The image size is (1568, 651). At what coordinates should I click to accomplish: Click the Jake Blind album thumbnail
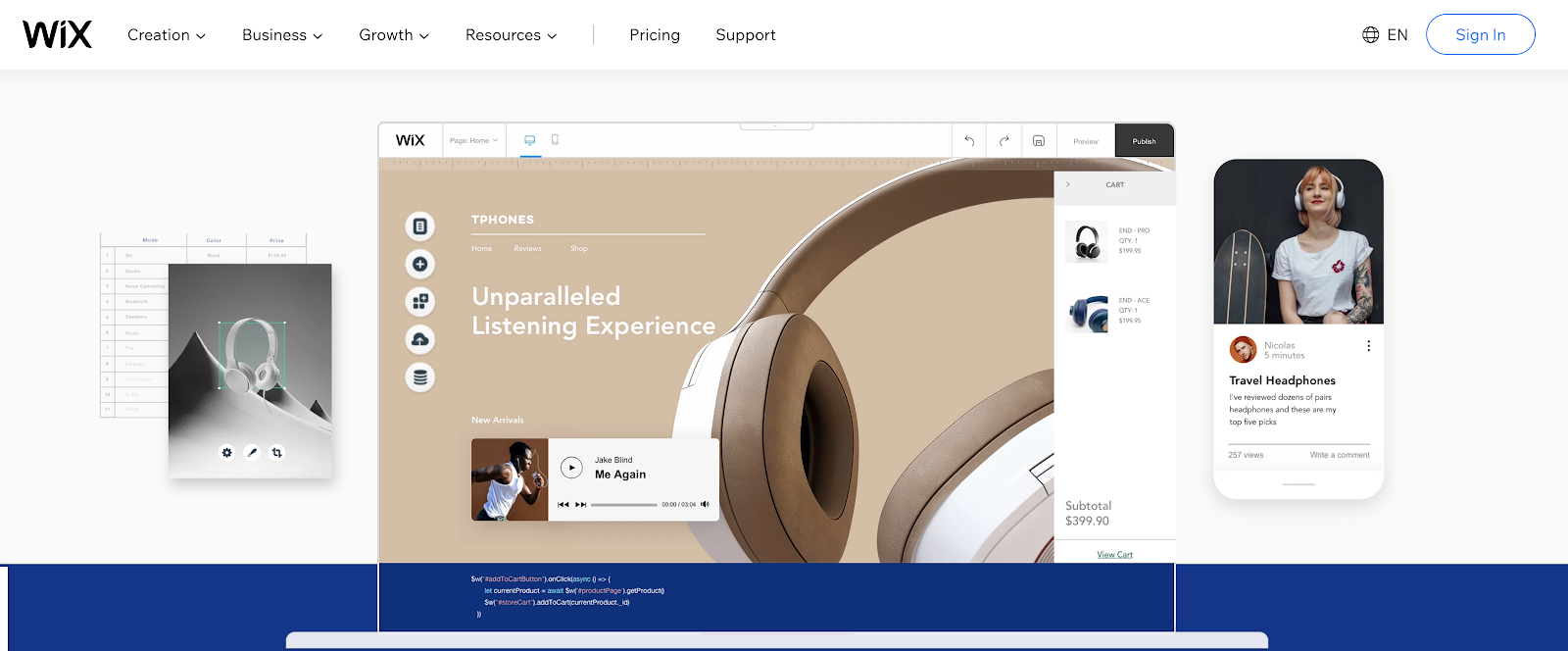[510, 479]
